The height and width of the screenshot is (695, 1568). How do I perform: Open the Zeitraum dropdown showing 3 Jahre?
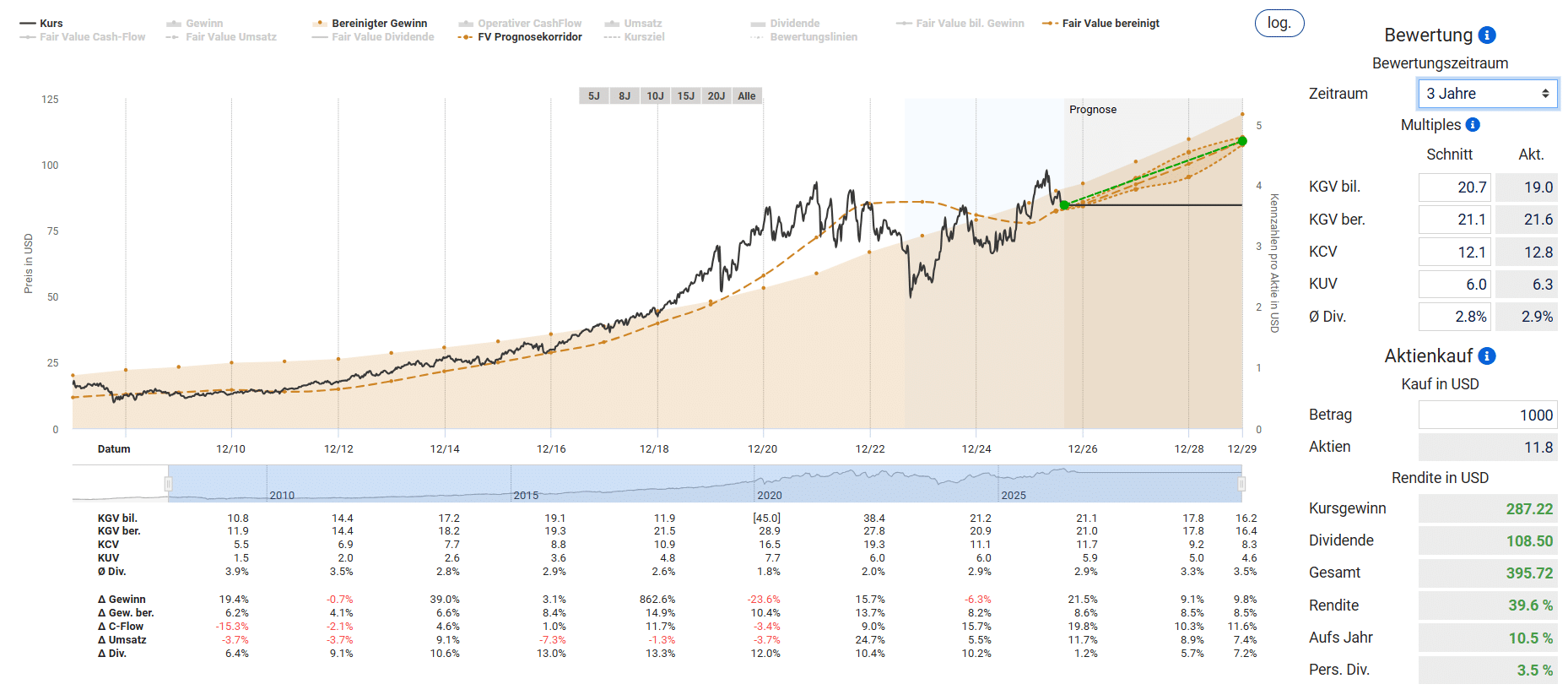tap(1488, 94)
